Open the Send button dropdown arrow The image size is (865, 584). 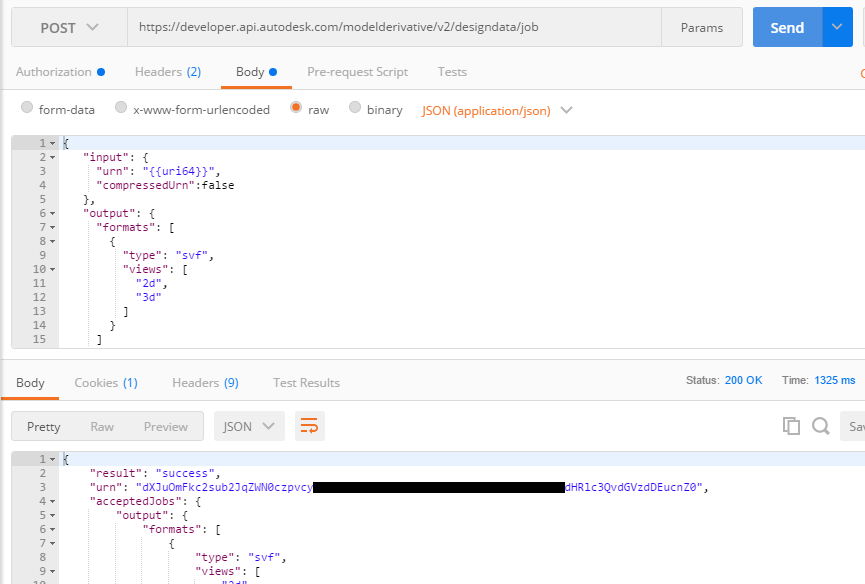click(838, 27)
